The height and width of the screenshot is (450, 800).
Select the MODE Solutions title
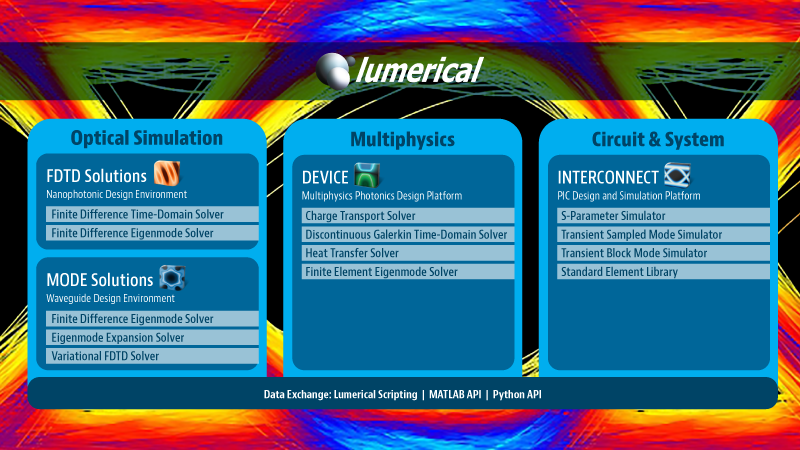pos(99,280)
